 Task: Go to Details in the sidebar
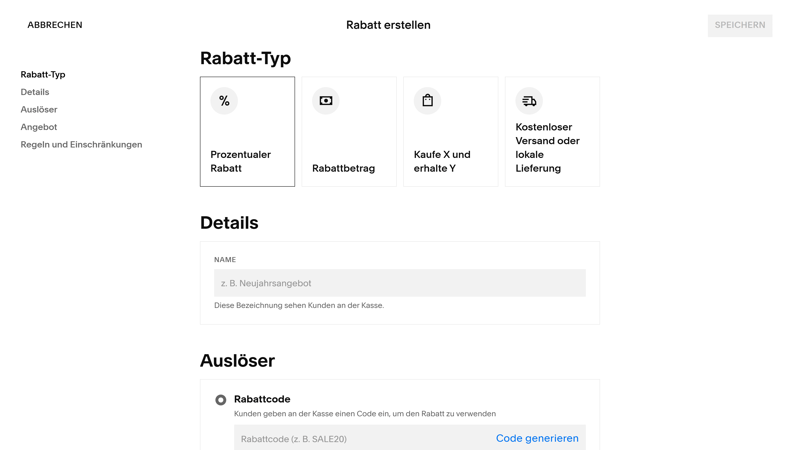tap(35, 92)
